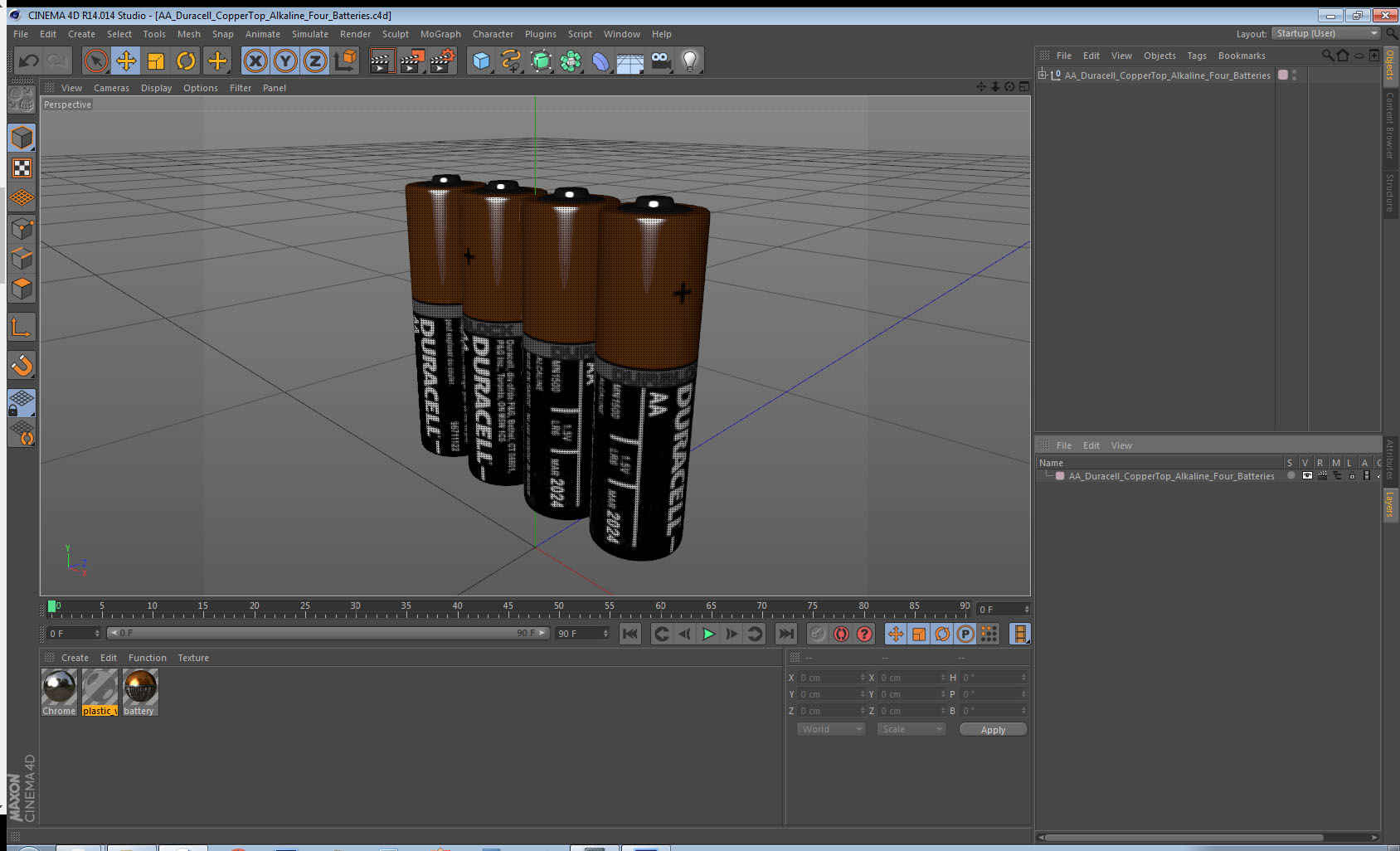Image resolution: width=1400 pixels, height=851 pixels.
Task: Go to start of animation
Action: (630, 634)
